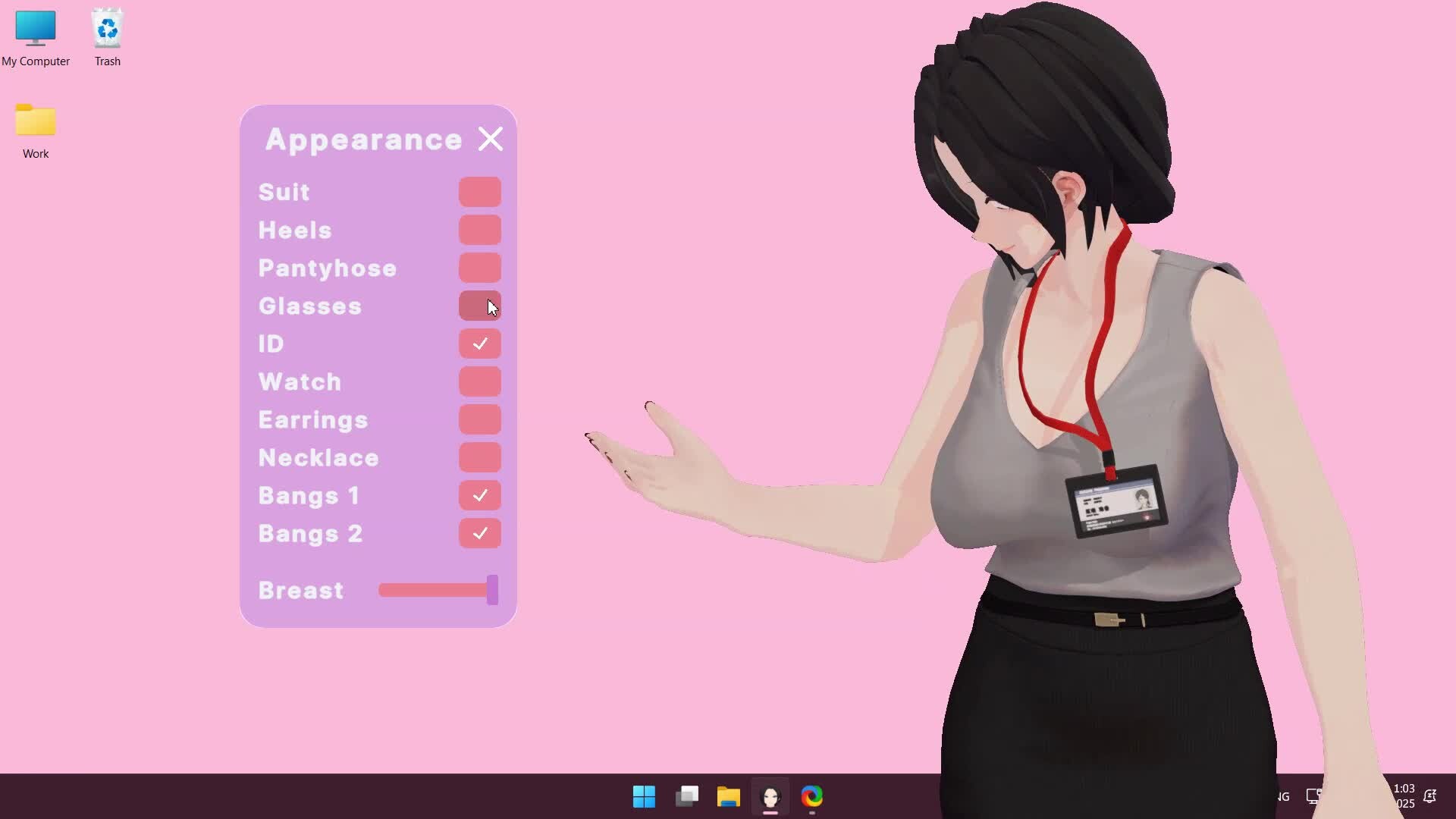The width and height of the screenshot is (1456, 819).
Task: Toggle the Suit checkbox on
Action: point(479,192)
